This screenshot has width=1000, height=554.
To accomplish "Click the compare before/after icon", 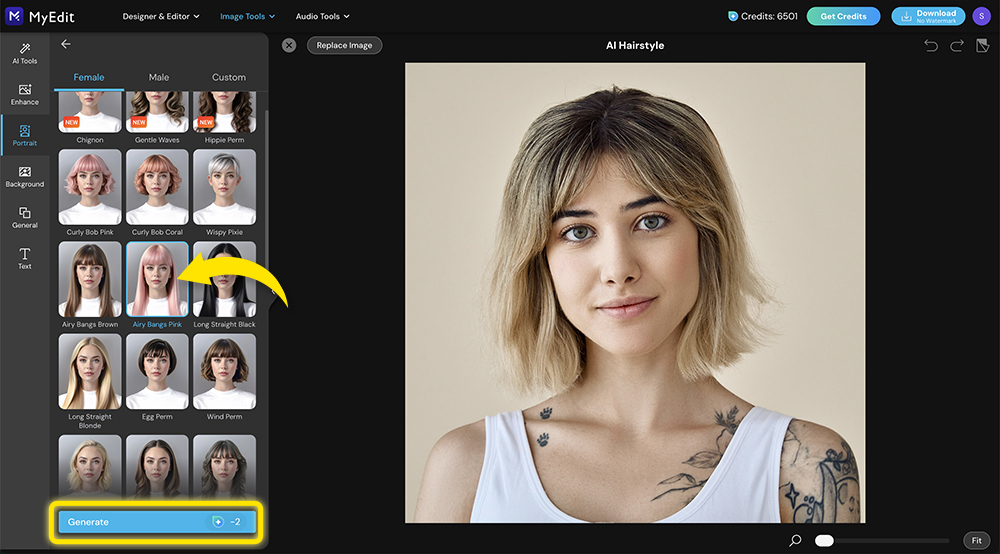I will pos(982,45).
